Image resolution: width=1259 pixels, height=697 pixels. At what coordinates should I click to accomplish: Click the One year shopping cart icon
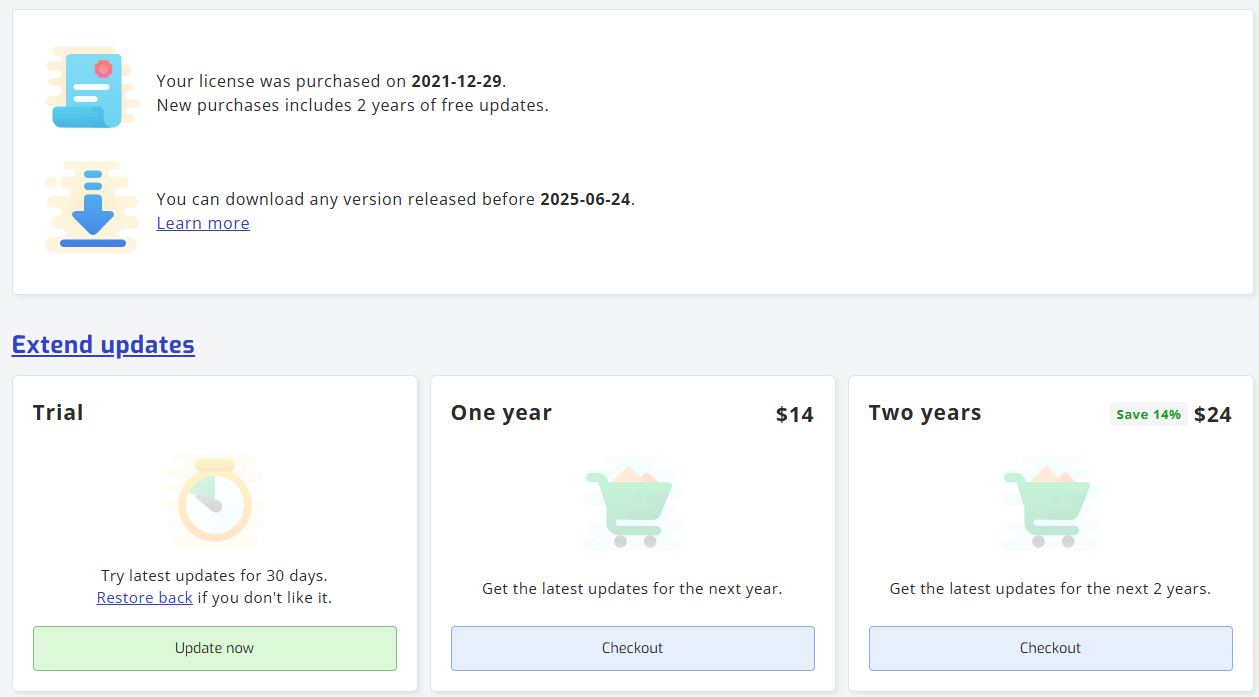click(x=633, y=505)
